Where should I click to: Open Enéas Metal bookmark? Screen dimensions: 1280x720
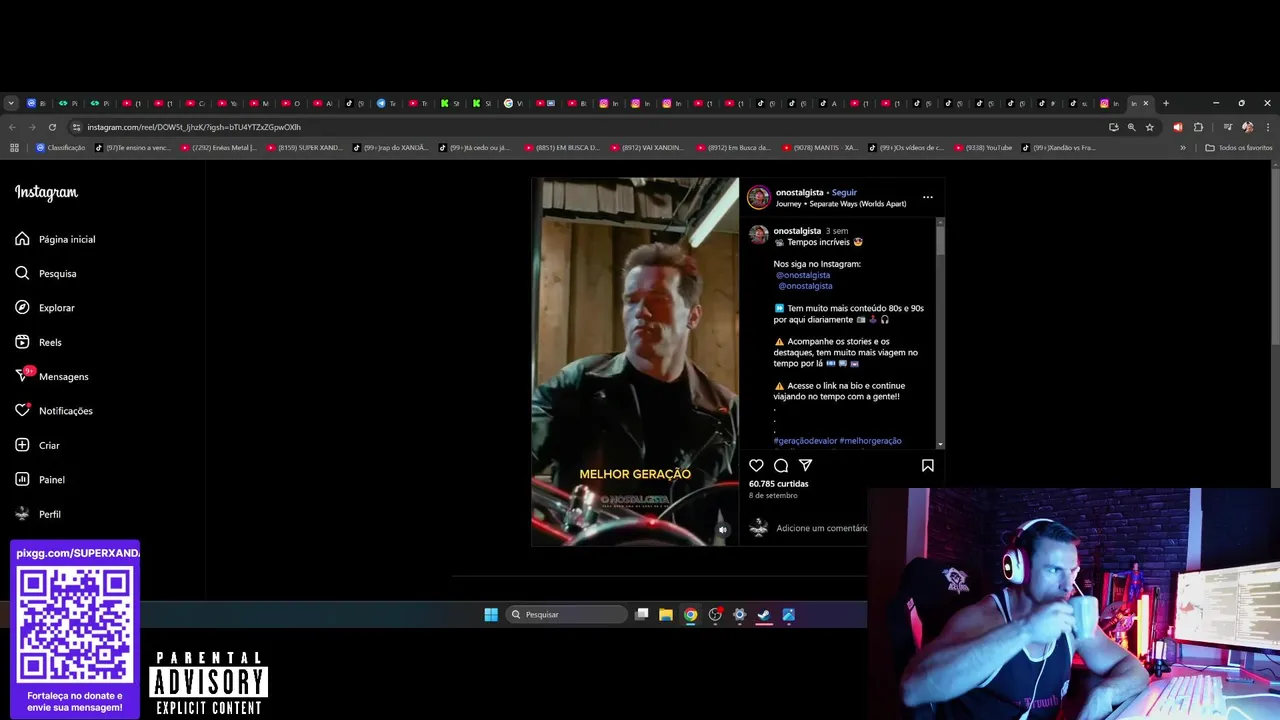point(218,148)
